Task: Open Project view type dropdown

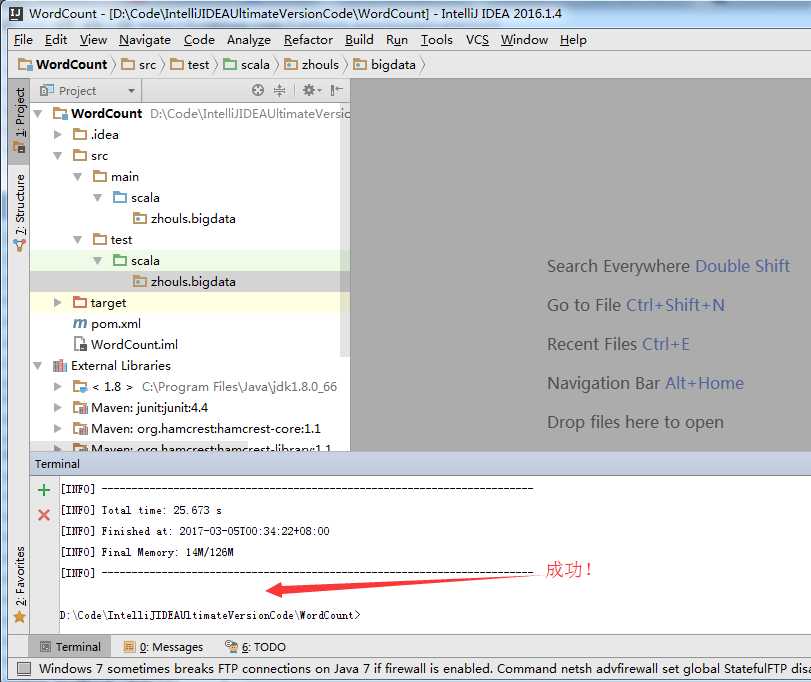Action: tap(132, 91)
